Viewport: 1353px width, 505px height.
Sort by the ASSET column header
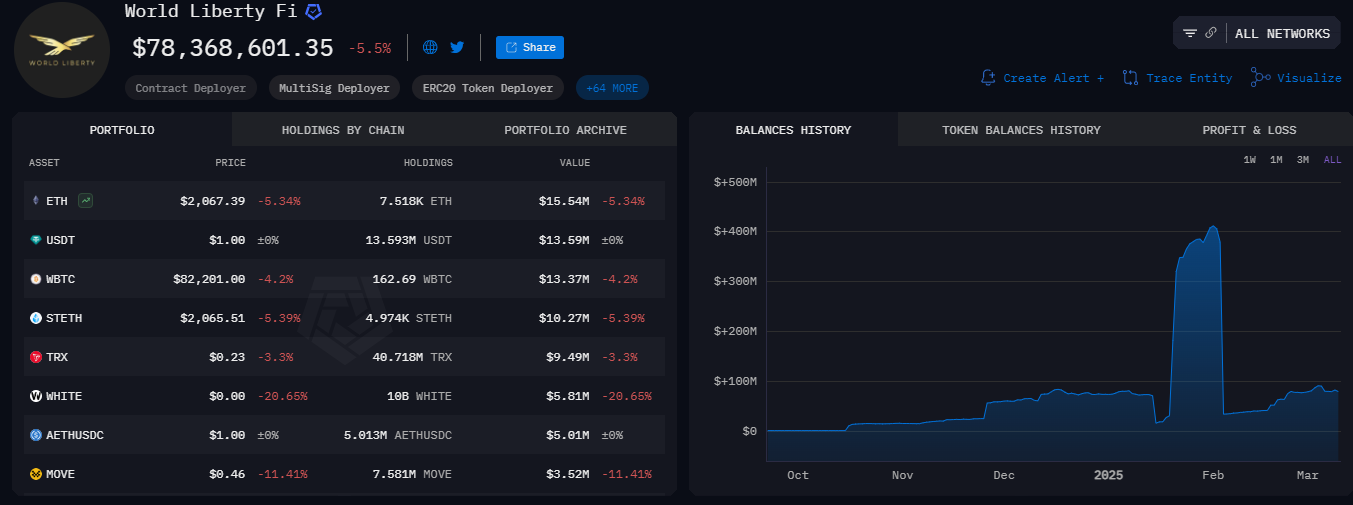coord(45,163)
